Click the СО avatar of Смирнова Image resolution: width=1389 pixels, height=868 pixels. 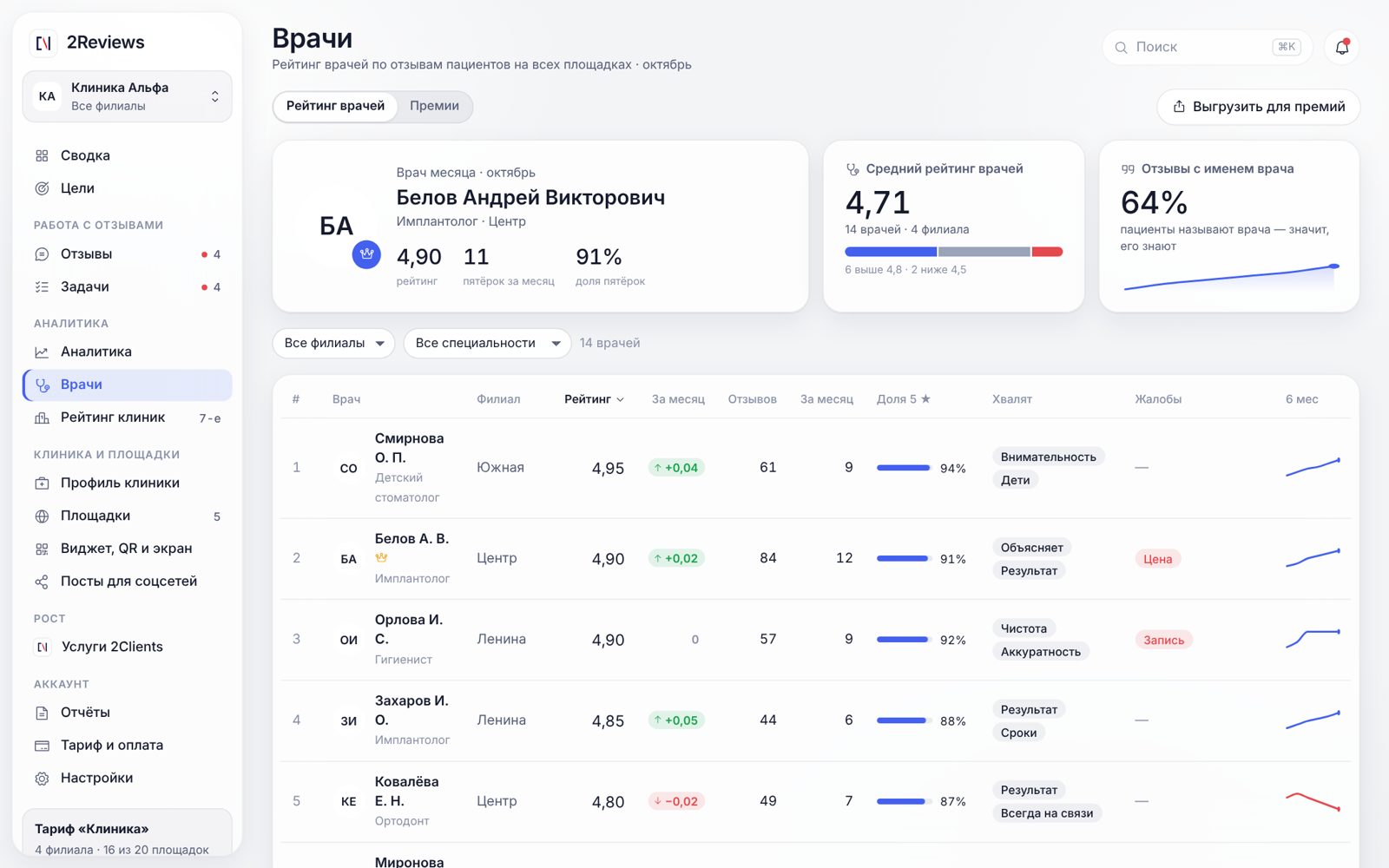[x=348, y=468]
